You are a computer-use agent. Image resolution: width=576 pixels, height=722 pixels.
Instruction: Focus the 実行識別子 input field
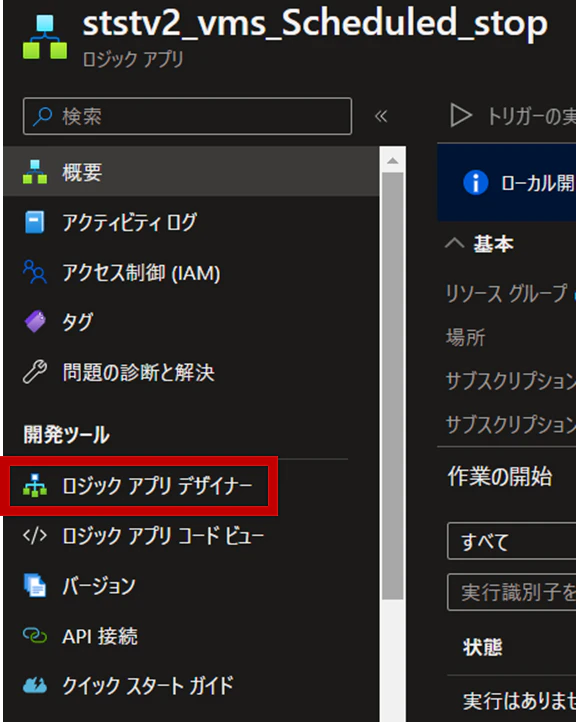(512, 592)
